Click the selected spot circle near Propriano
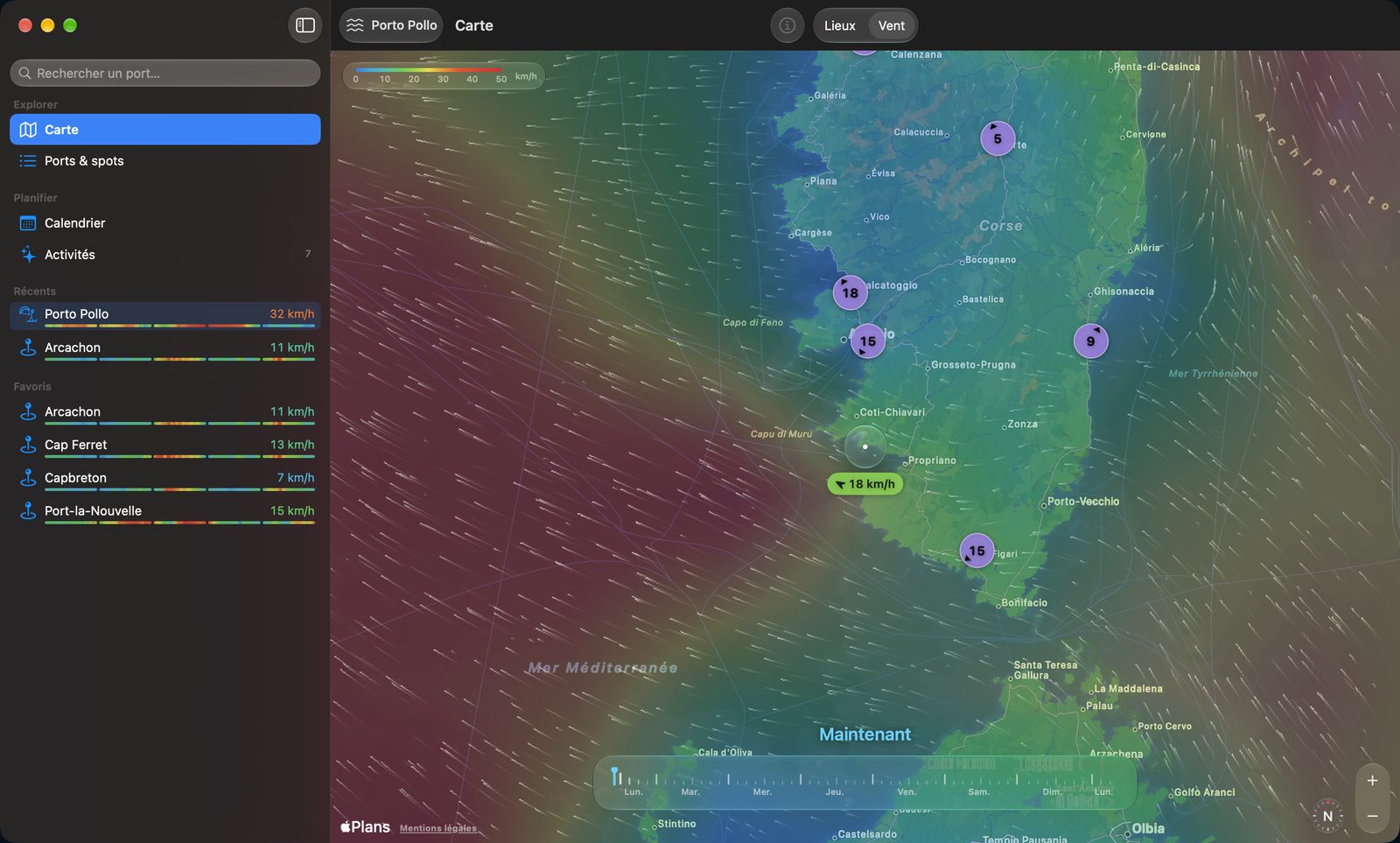Screen dimensions: 1400x843 864,446
